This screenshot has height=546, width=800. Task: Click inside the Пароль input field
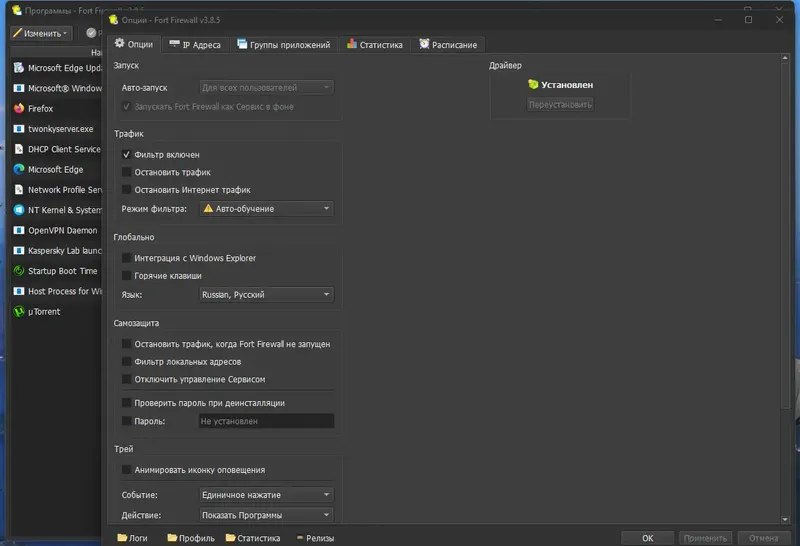266,421
